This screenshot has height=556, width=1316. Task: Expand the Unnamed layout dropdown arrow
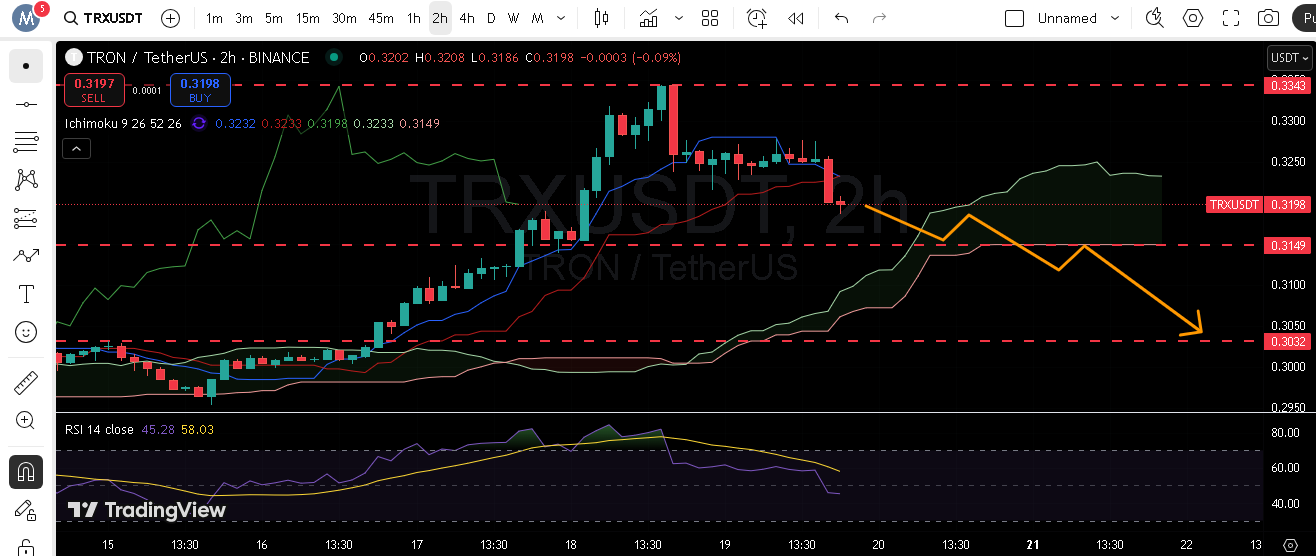pos(1117,18)
